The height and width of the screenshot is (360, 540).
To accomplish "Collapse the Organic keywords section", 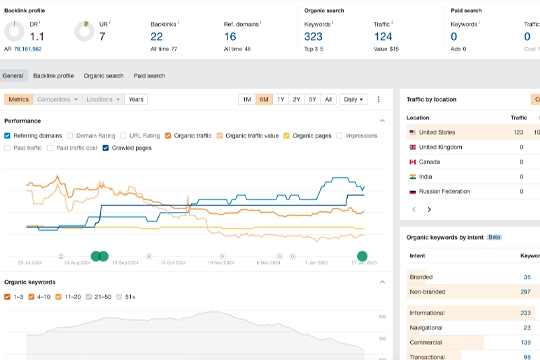I will [x=382, y=282].
